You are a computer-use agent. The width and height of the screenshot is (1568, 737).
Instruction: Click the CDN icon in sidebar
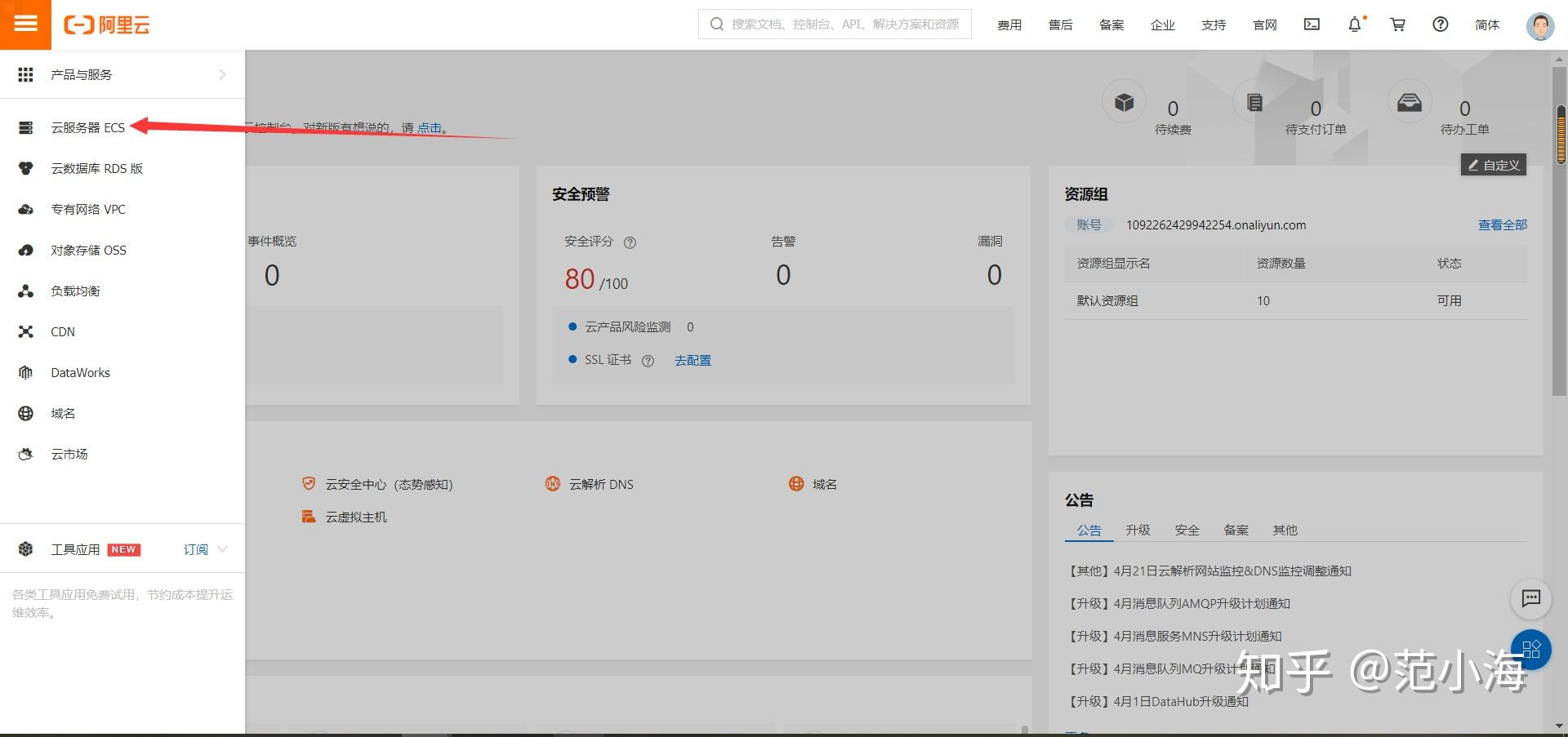(x=26, y=331)
